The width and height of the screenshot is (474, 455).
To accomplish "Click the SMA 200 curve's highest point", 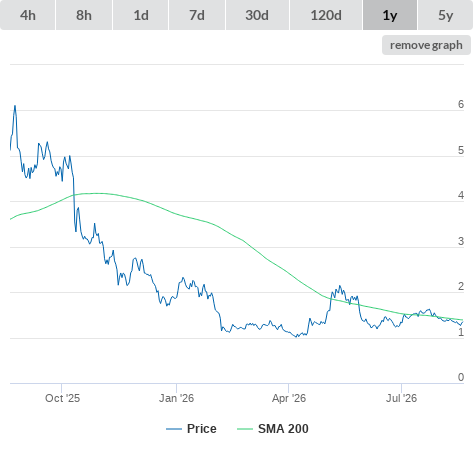I will tap(95, 193).
